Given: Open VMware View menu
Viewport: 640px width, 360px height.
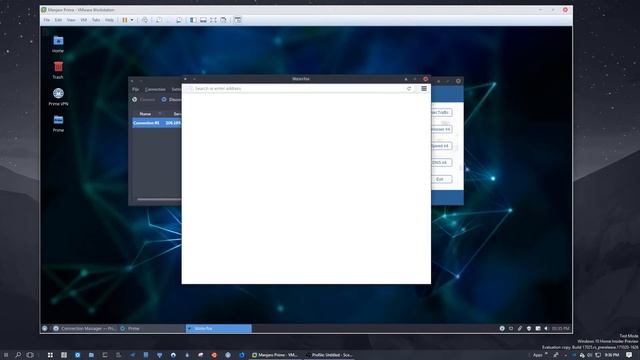Looking at the screenshot, I should (71, 20).
